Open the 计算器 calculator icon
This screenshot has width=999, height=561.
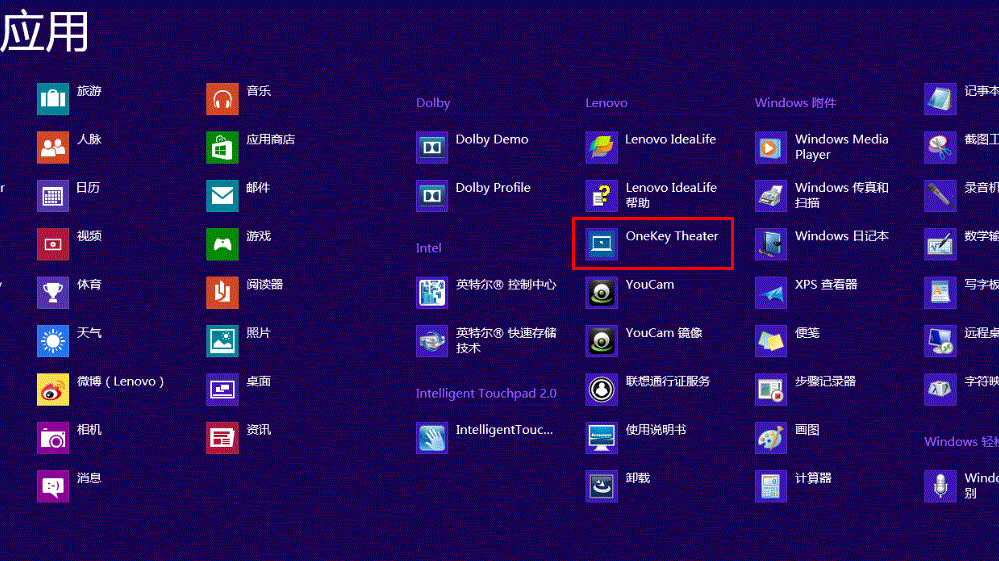771,486
